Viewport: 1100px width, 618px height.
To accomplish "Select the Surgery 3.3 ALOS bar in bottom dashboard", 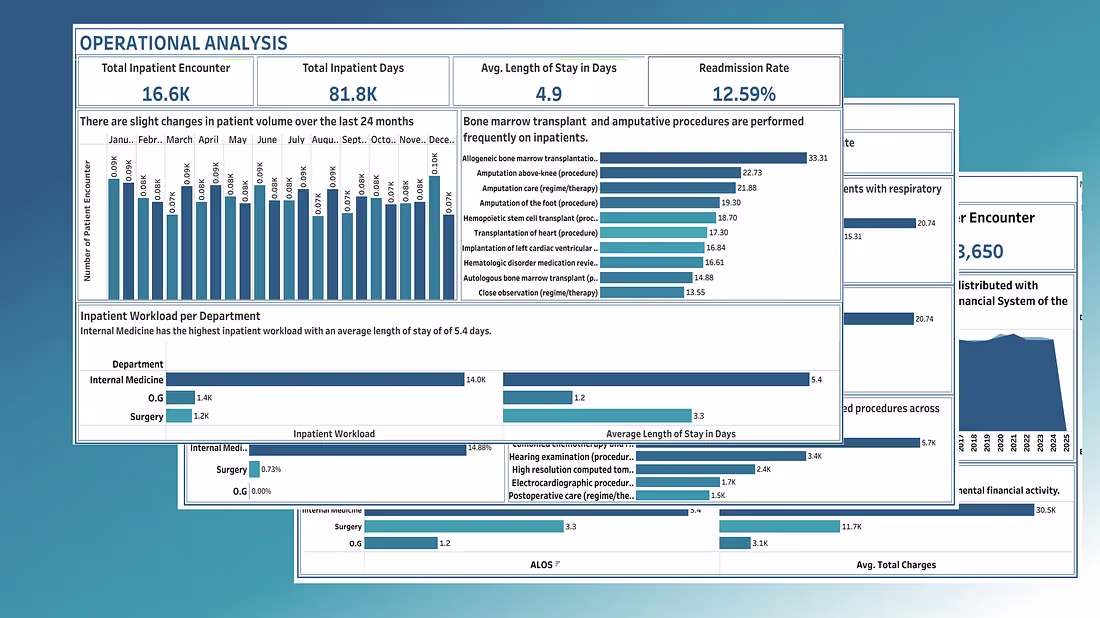I will pos(464,526).
